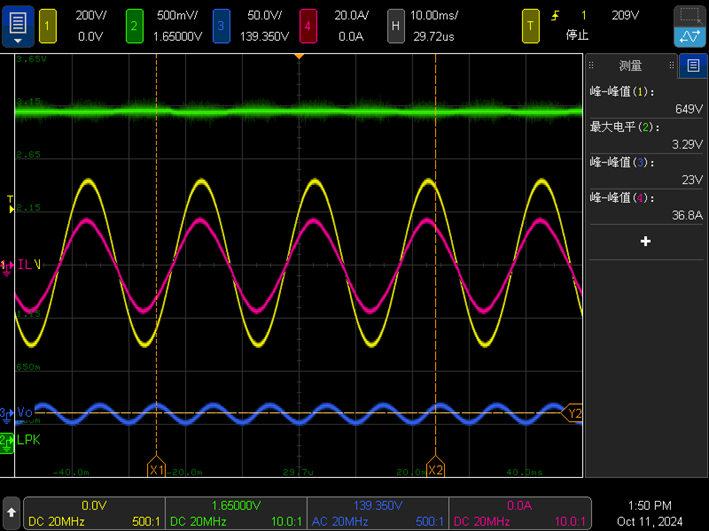Image resolution: width=709 pixels, height=531 pixels.
Task: Open the 10.00ms/ timebase scale readout
Action: (432, 16)
